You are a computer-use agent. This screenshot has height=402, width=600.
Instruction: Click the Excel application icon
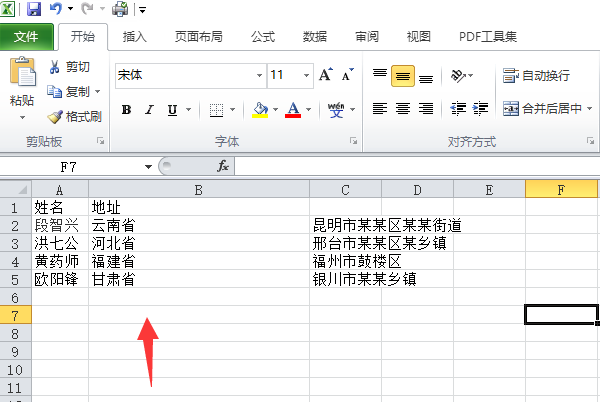click(7, 9)
